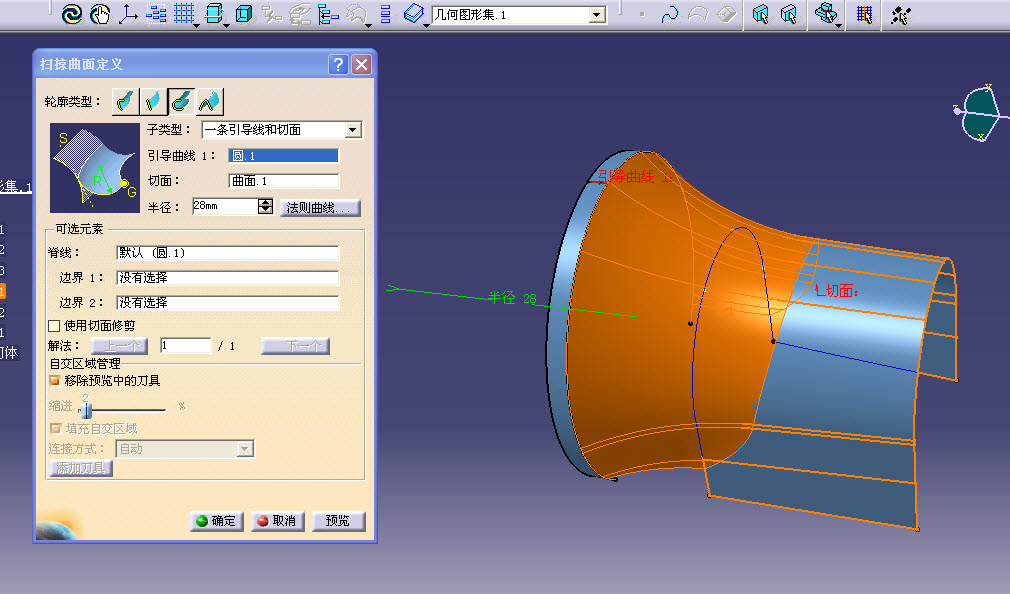Image resolution: width=1010 pixels, height=594 pixels.
Task: Click the stacked blocks selection icon
Action: click(825, 13)
